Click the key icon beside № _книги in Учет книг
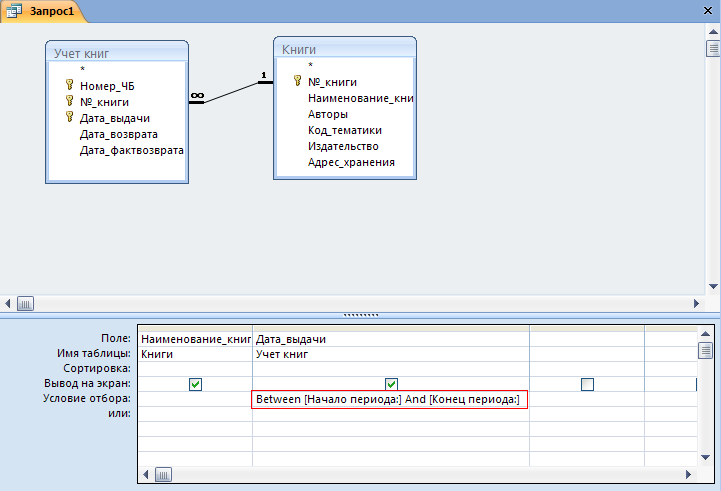Screen dimensions: 721x491 (69, 101)
